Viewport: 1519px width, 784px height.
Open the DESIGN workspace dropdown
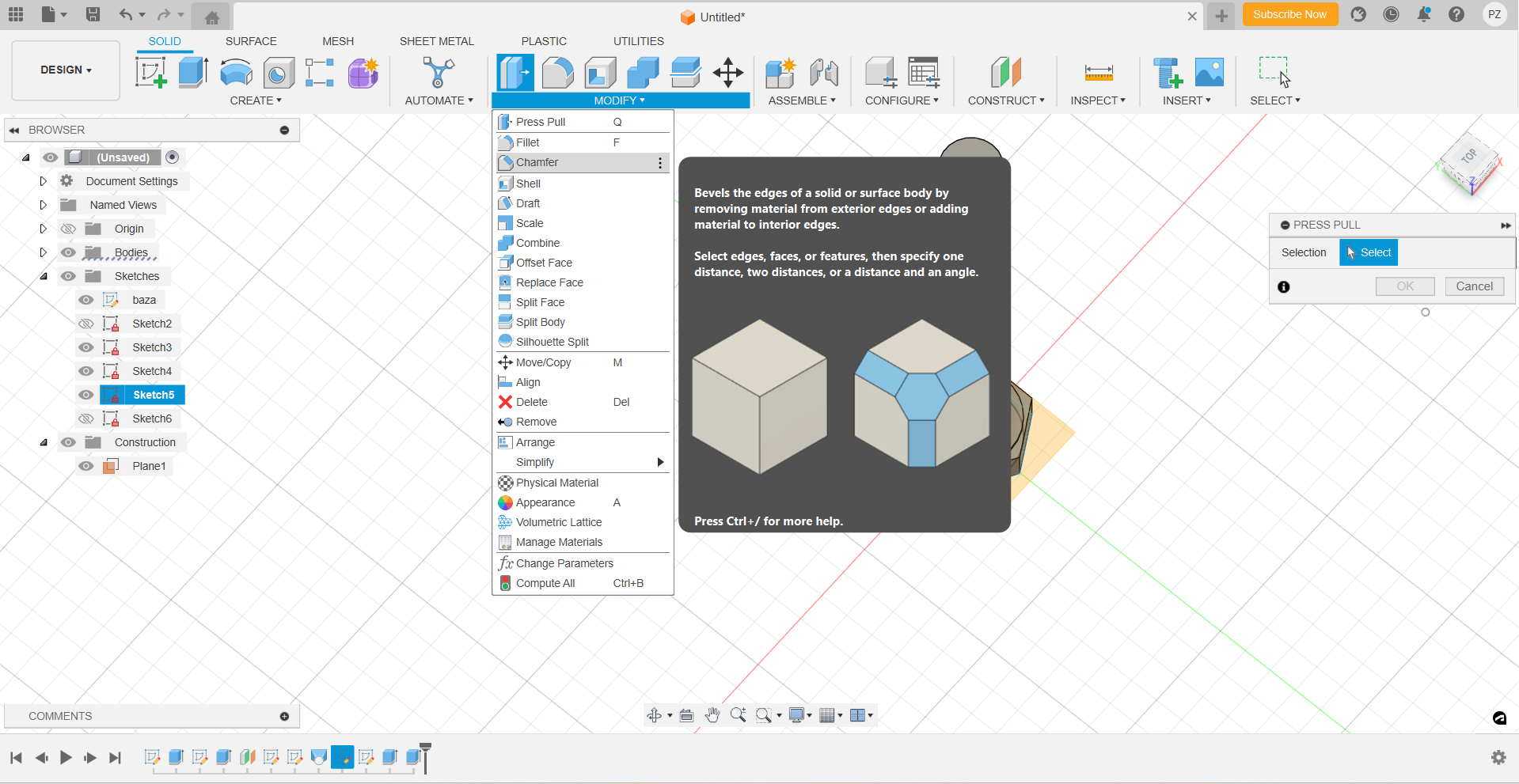tap(66, 70)
